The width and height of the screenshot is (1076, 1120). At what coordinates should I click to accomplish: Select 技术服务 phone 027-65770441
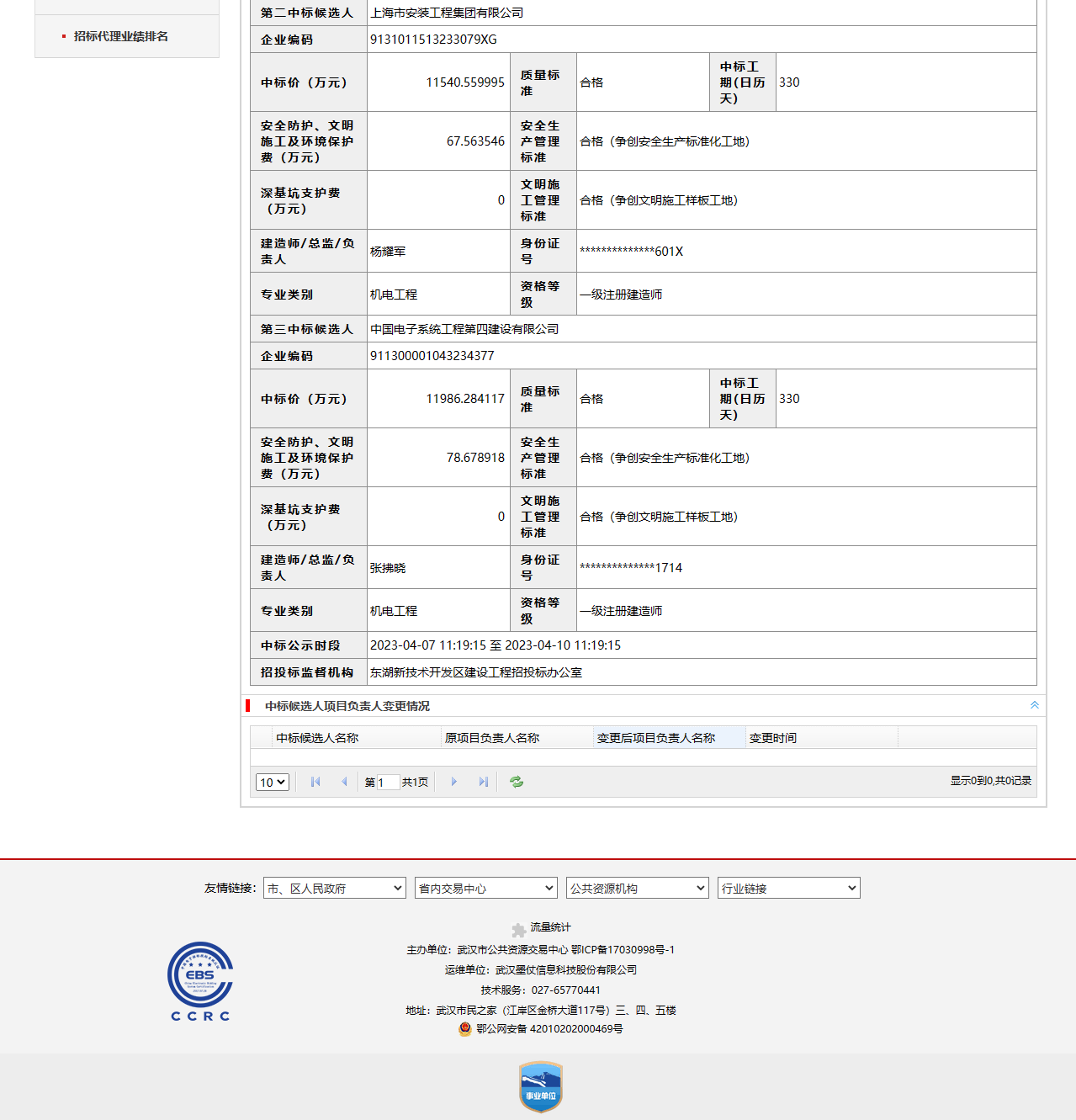click(x=540, y=990)
